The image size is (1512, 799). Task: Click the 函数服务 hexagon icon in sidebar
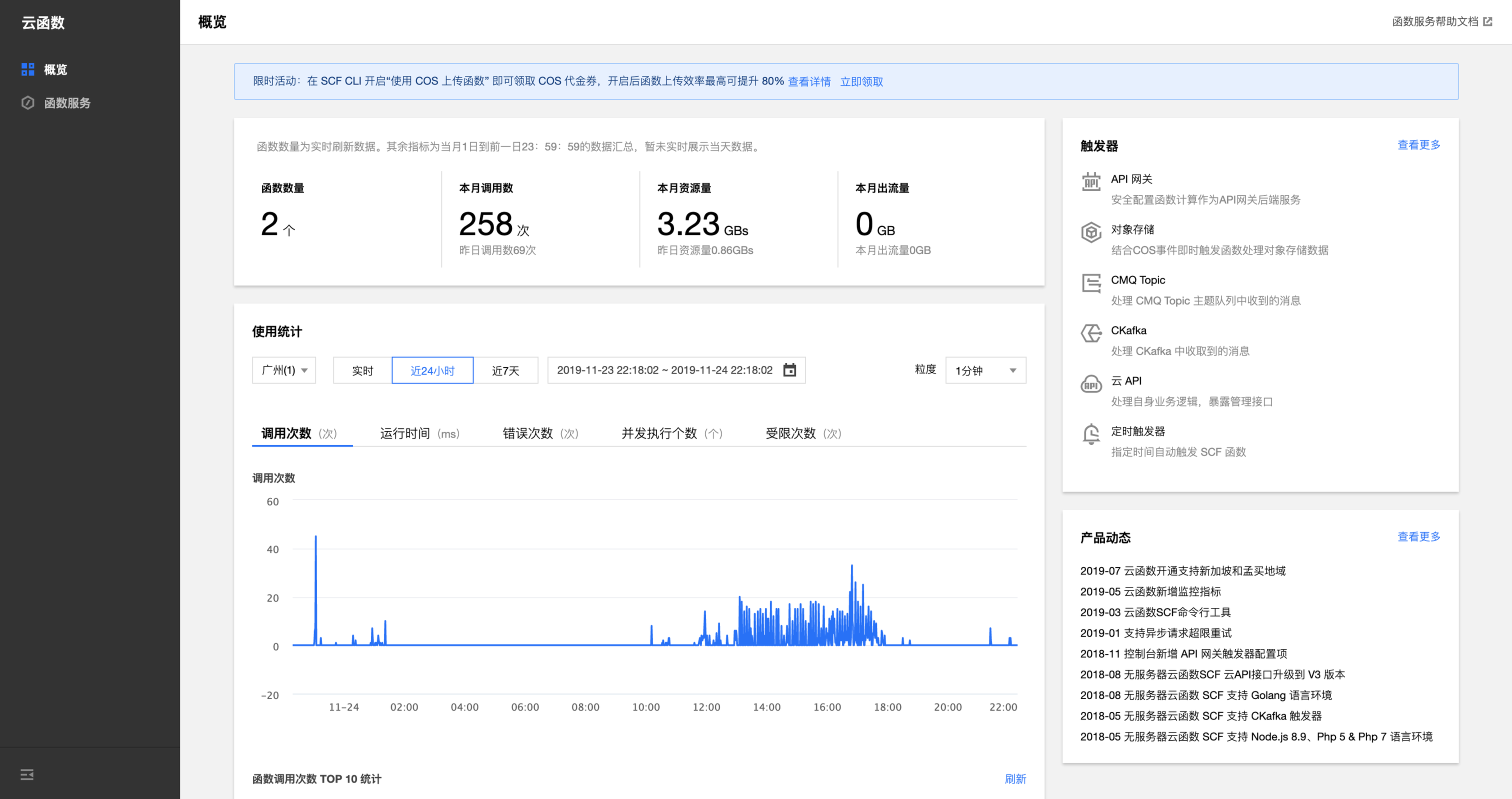point(27,102)
